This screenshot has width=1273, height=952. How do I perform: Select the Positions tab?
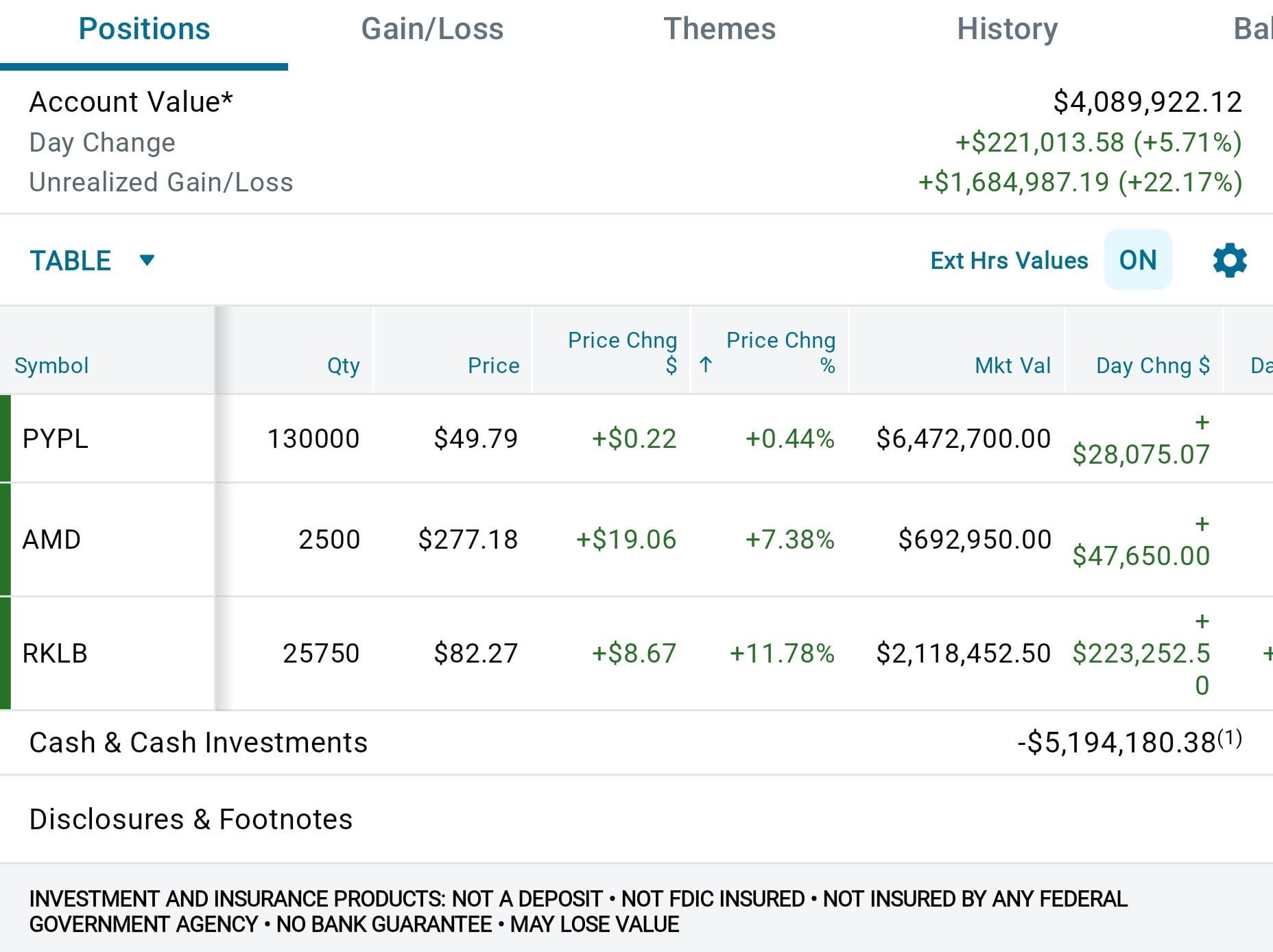pos(144,29)
